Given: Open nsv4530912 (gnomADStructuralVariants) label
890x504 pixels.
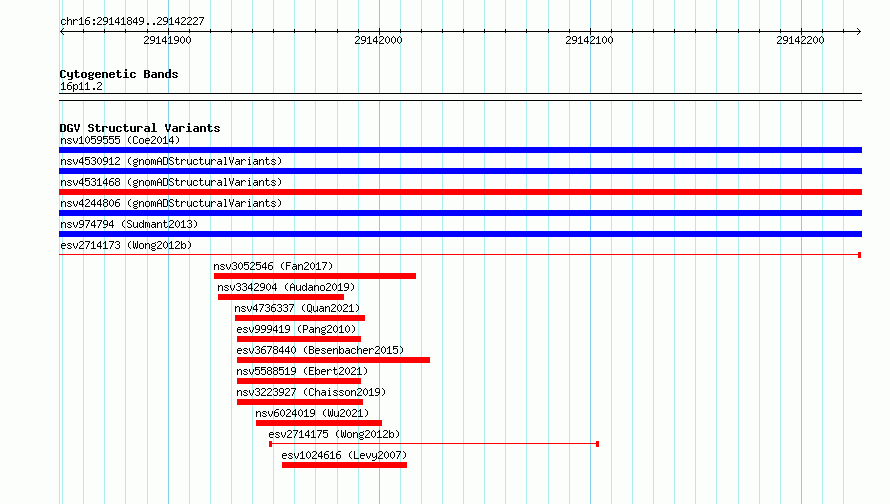Looking at the screenshot, I should coord(171,161).
